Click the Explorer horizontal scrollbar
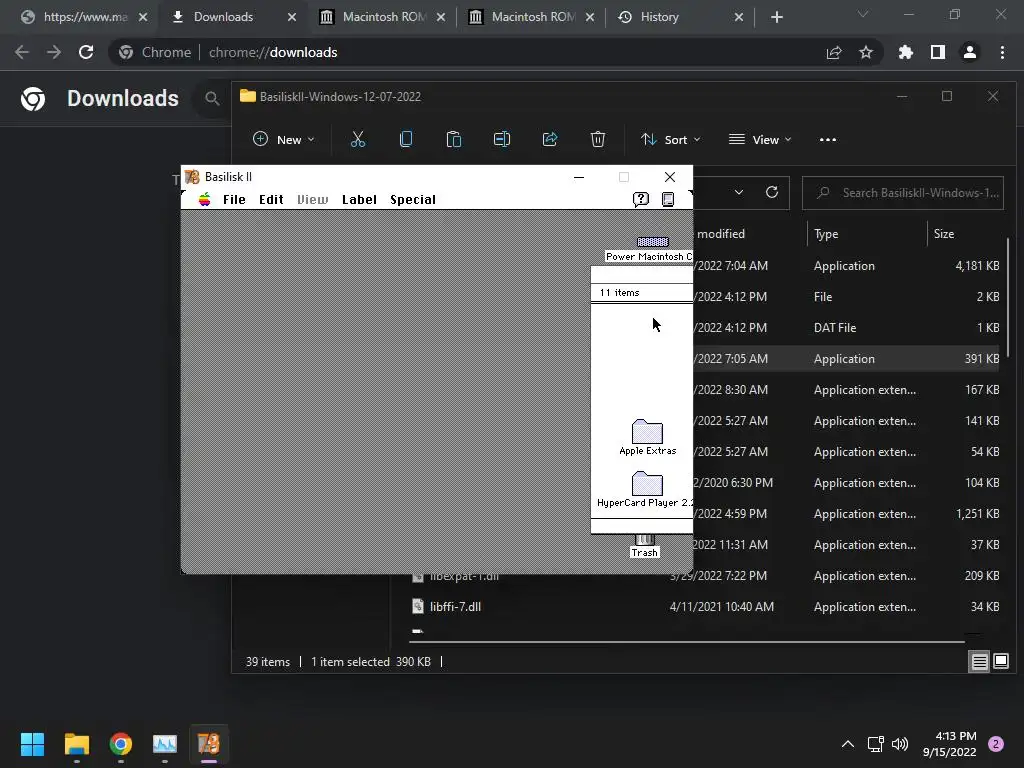Viewport: 1024px width, 768px height. tap(686, 642)
